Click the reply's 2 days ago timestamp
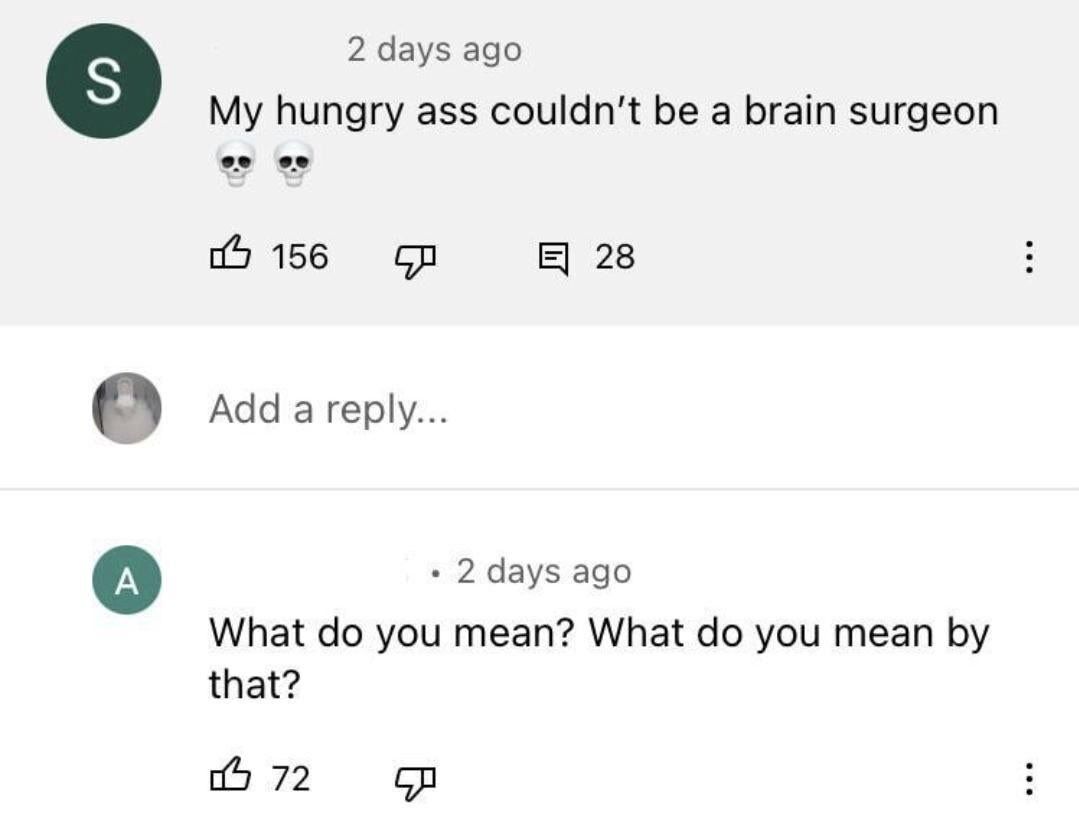This screenshot has width=1079, height=815. 544,572
